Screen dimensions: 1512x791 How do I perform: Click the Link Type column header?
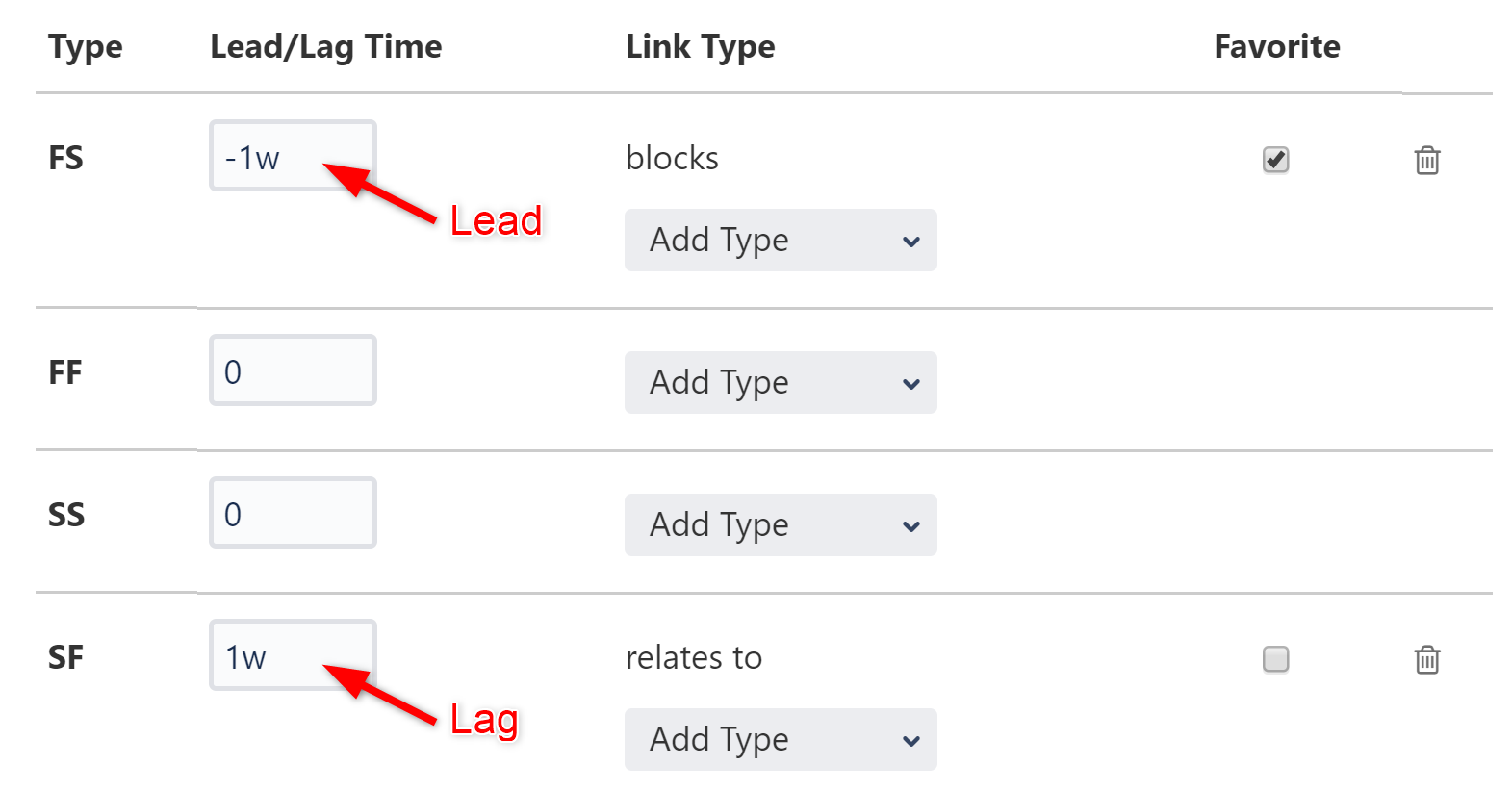click(x=701, y=46)
